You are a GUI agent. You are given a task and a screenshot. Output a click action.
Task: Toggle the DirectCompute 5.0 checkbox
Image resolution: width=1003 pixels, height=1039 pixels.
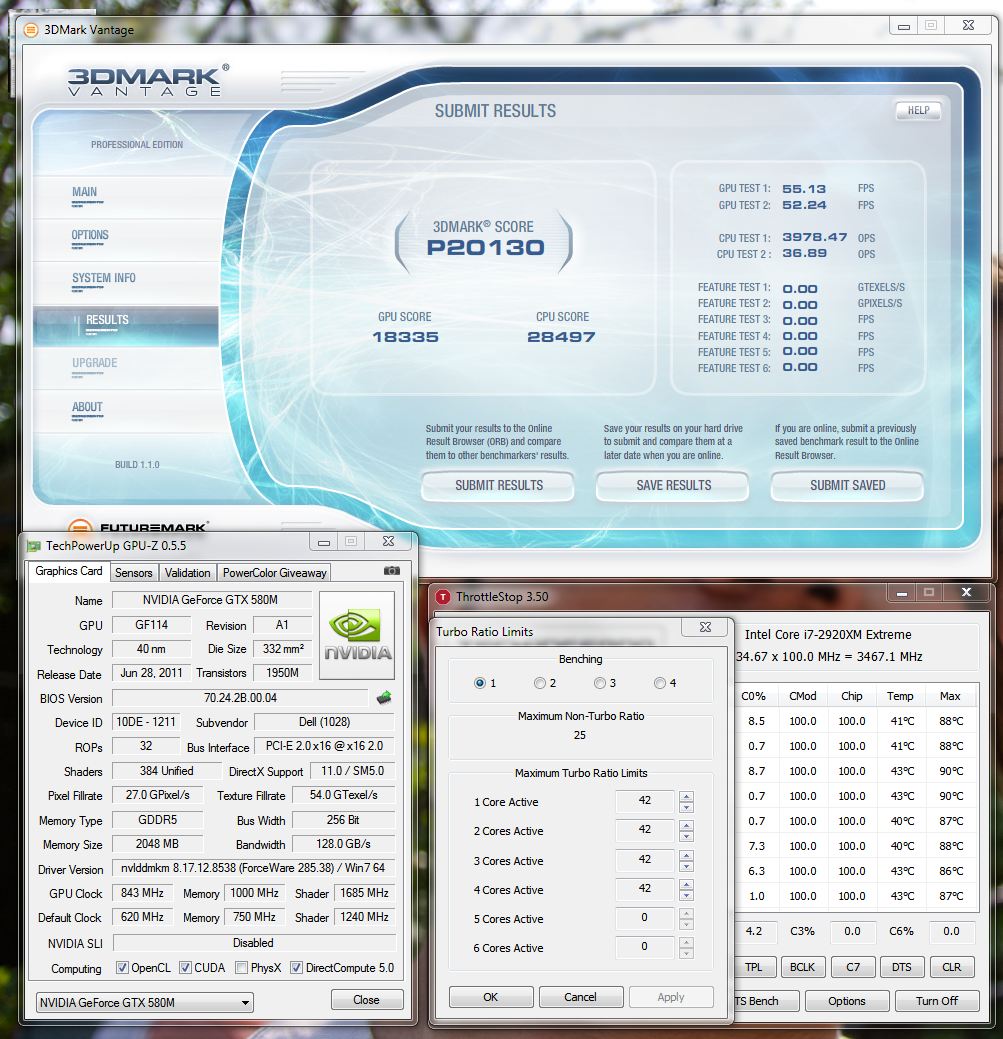297,967
